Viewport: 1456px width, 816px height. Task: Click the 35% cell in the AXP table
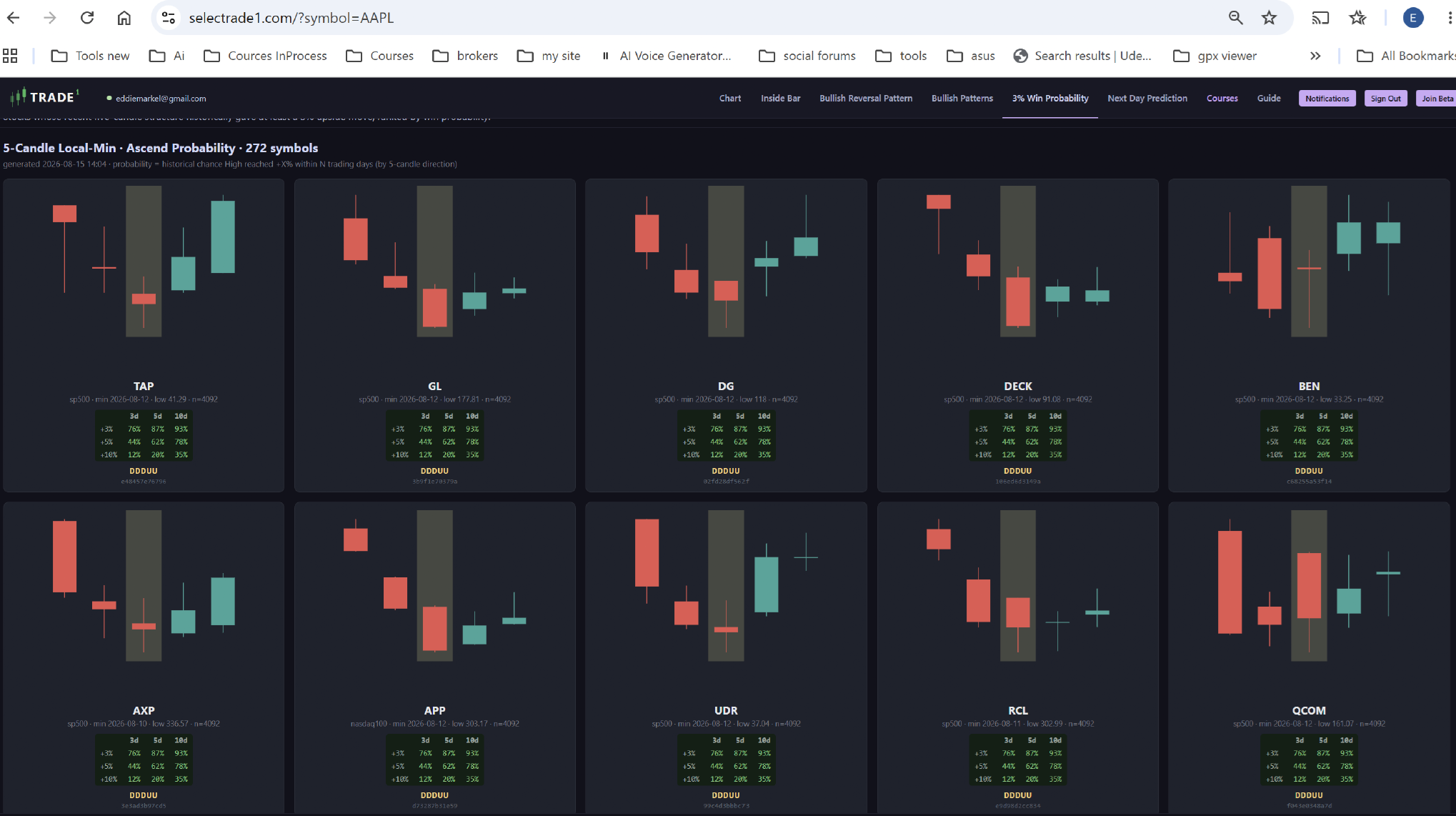tap(181, 779)
